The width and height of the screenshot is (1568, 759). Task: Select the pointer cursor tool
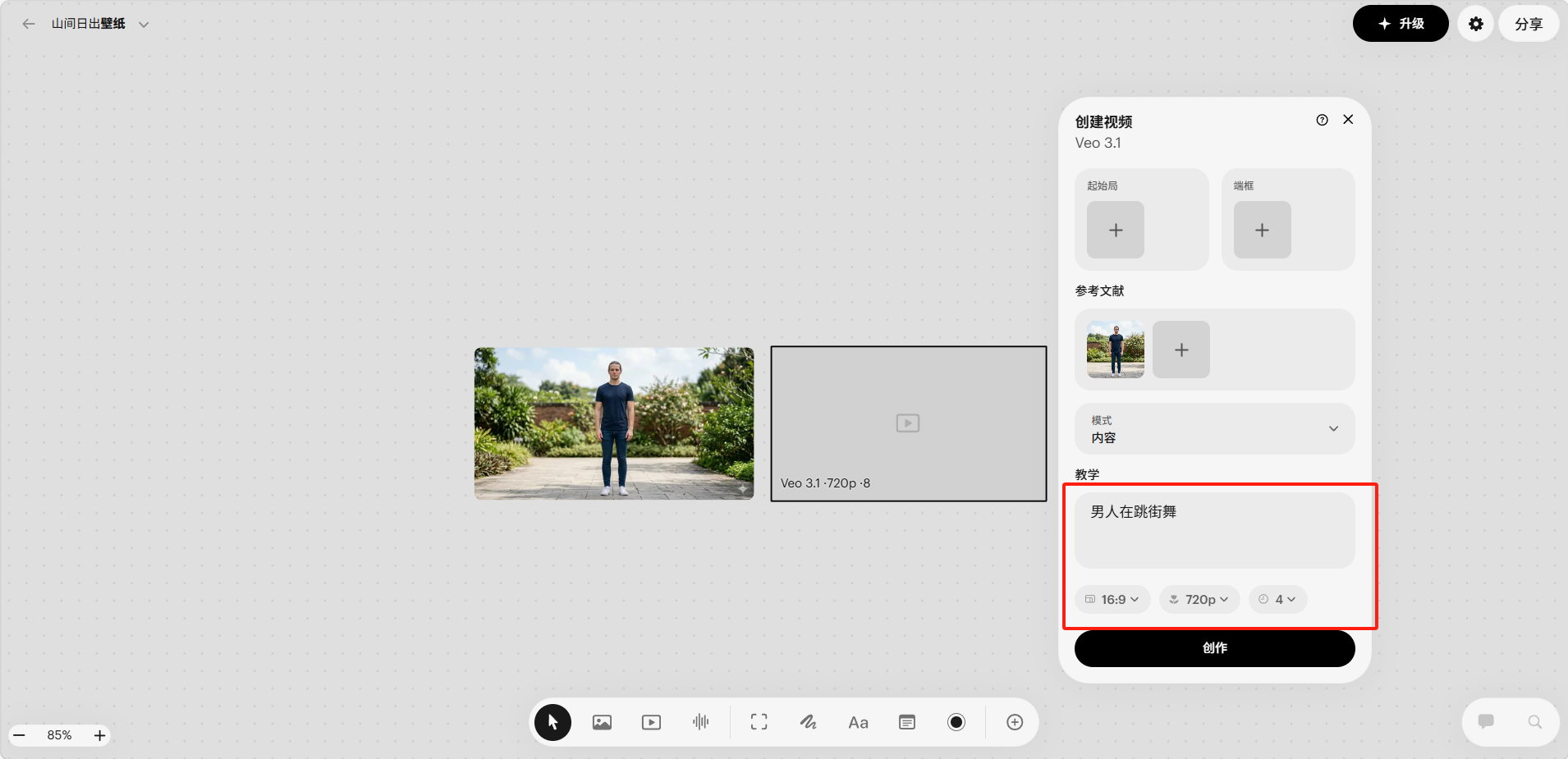click(x=552, y=722)
